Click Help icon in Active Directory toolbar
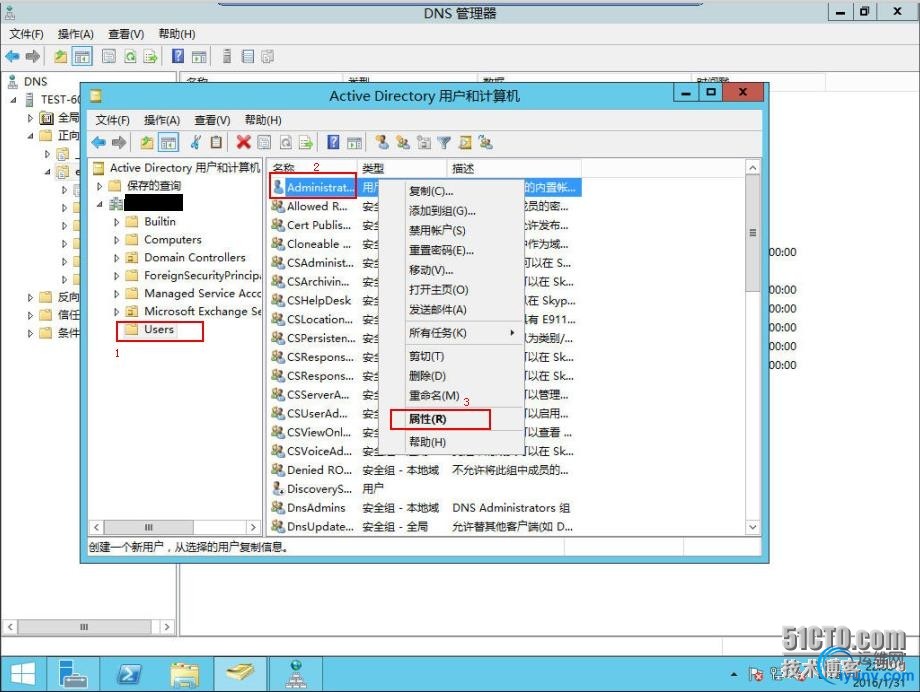Image resolution: width=920 pixels, height=692 pixels. [x=333, y=143]
